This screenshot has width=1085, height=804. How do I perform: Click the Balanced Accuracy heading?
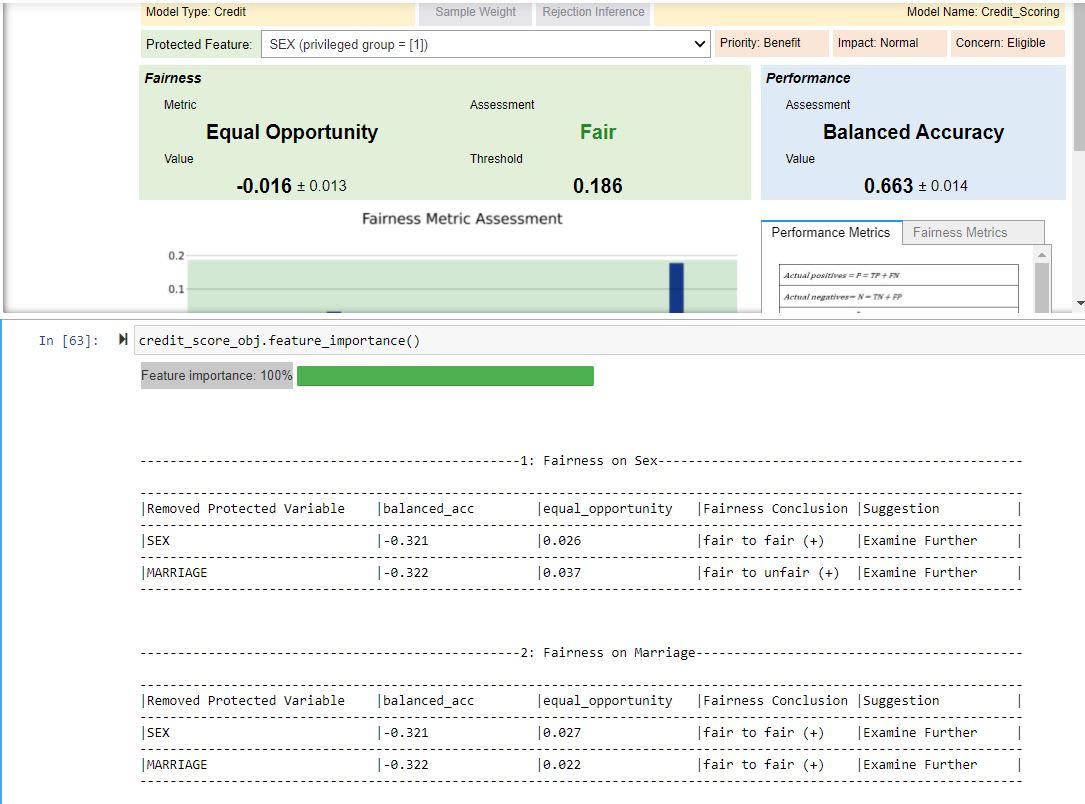[x=913, y=131]
